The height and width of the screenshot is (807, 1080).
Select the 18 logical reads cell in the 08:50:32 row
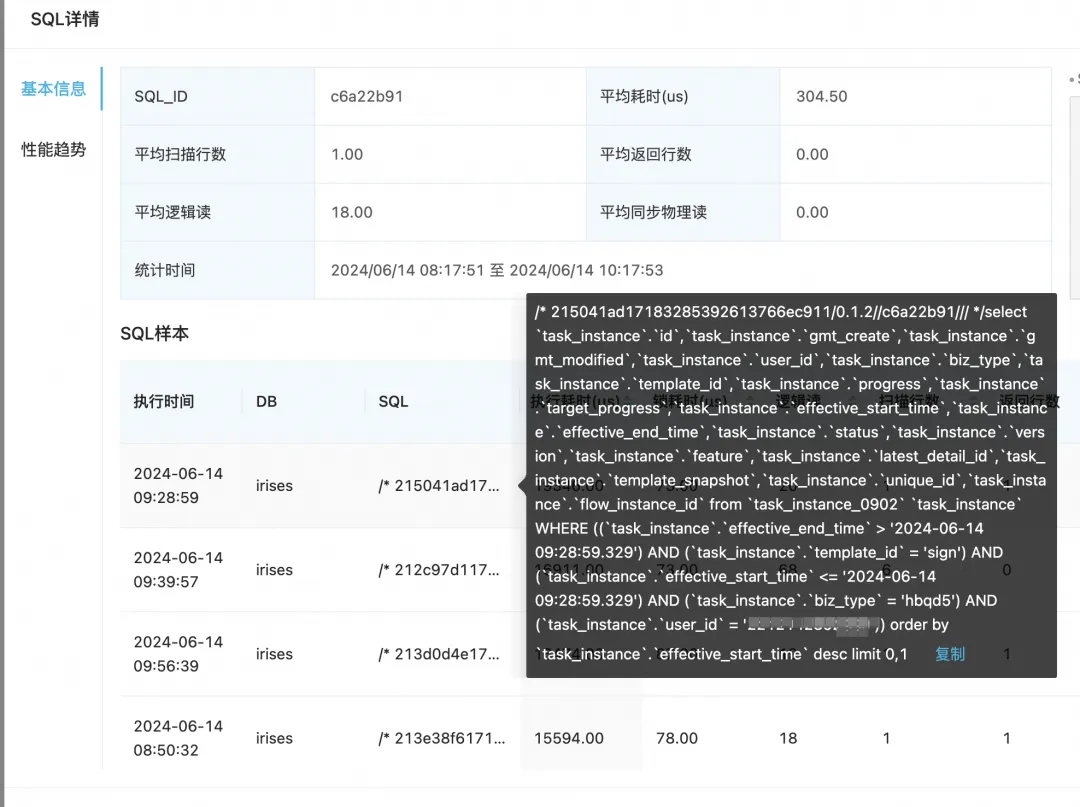coord(788,738)
